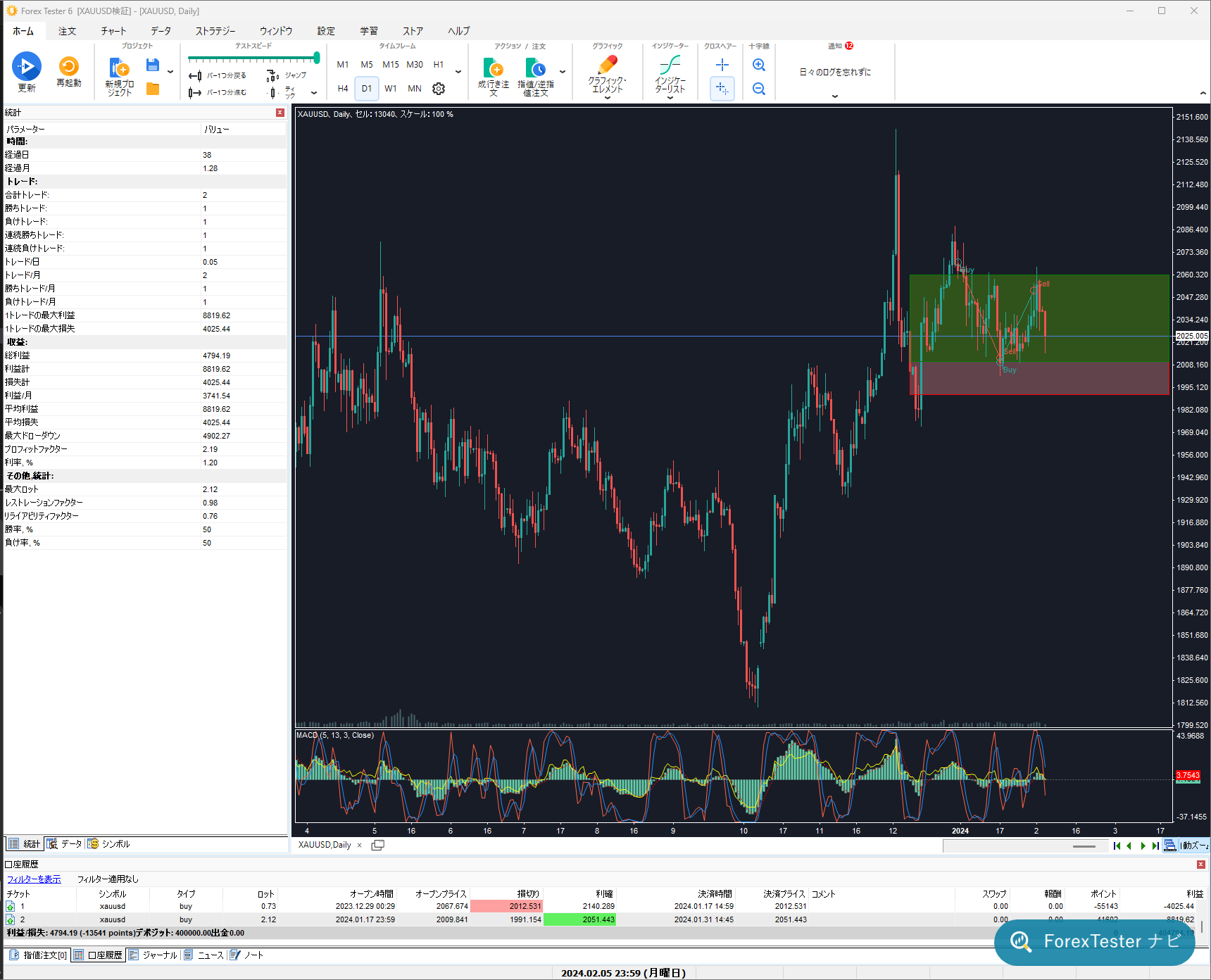Image resolution: width=1211 pixels, height=980 pixels.
Task: Jump to chart beginning arrow
Action: 1117,846
